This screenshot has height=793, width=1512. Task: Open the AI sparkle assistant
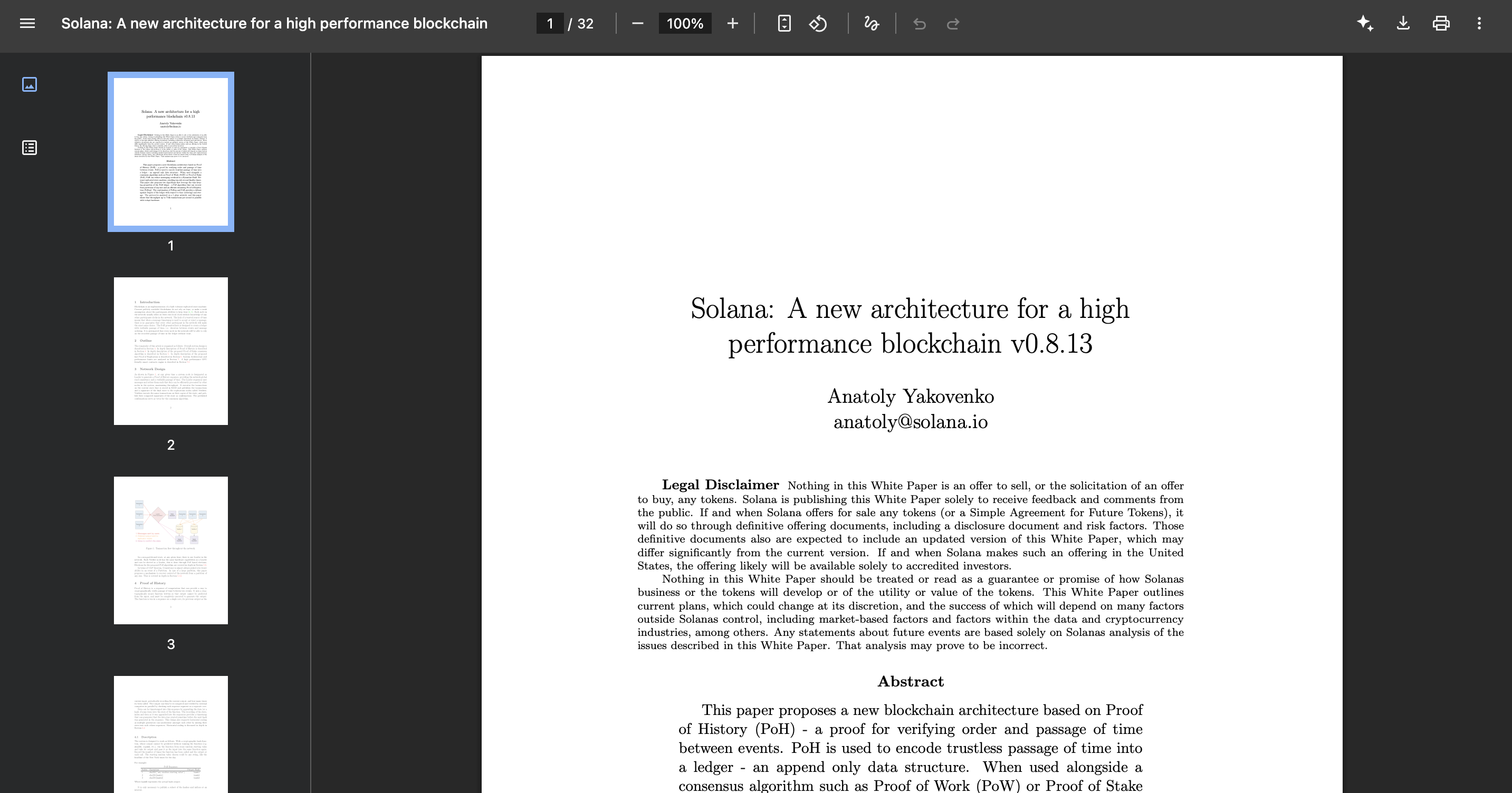coord(1365,23)
